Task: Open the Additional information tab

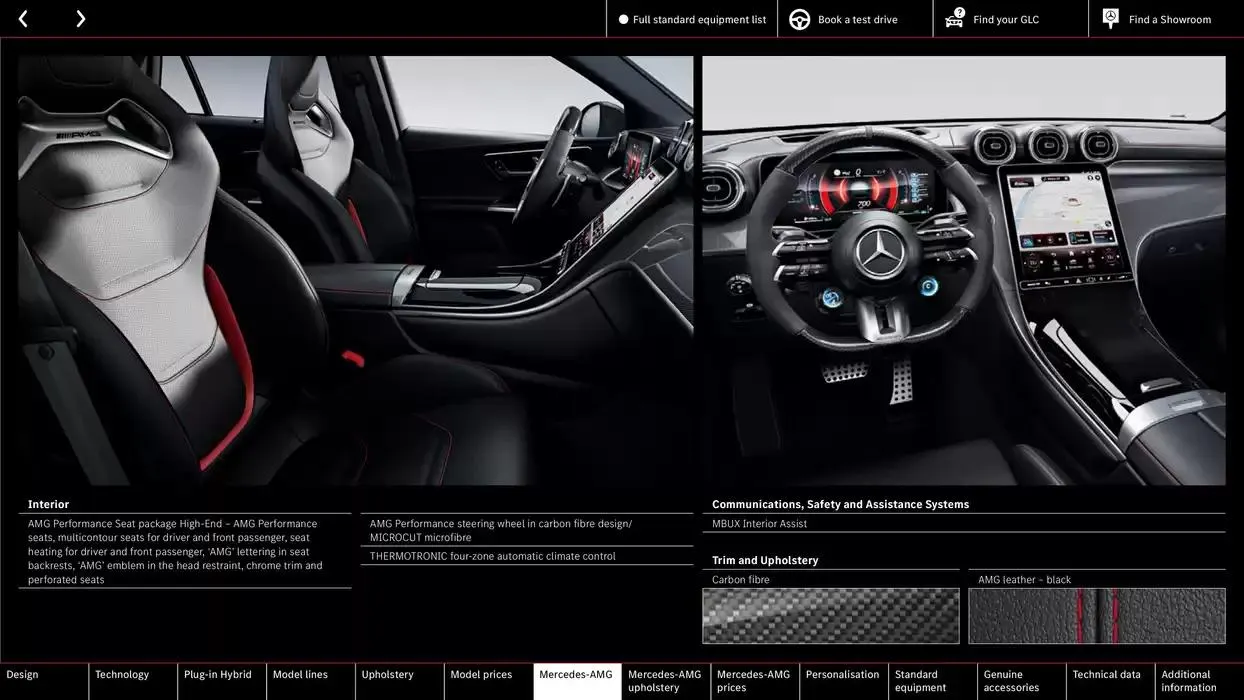Action: pos(1200,681)
